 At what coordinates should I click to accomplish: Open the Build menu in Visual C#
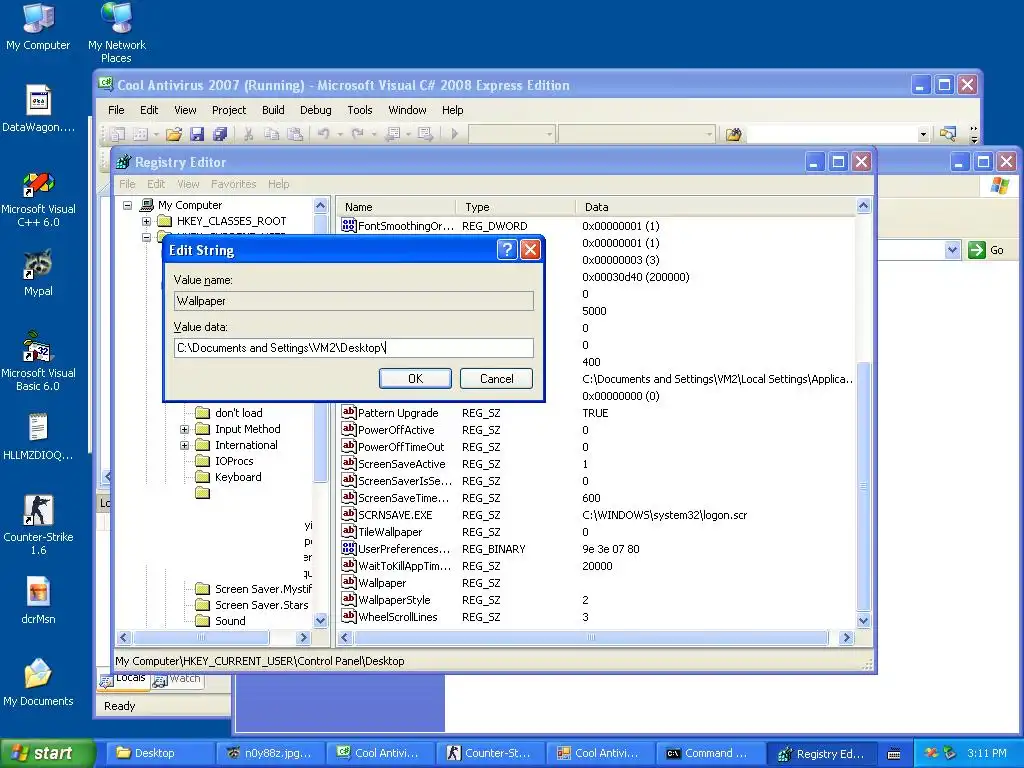pos(273,110)
